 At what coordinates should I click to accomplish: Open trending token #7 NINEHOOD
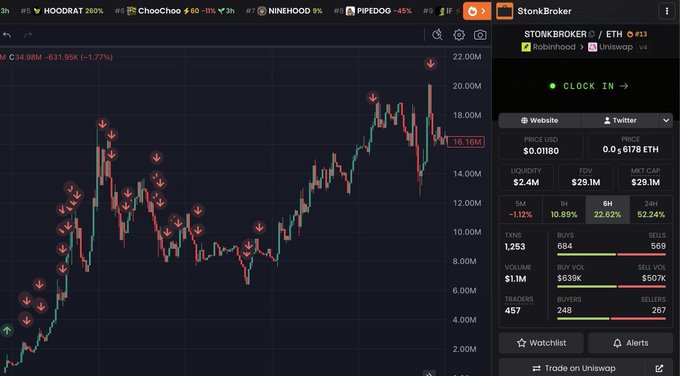pyautogui.click(x=284, y=11)
